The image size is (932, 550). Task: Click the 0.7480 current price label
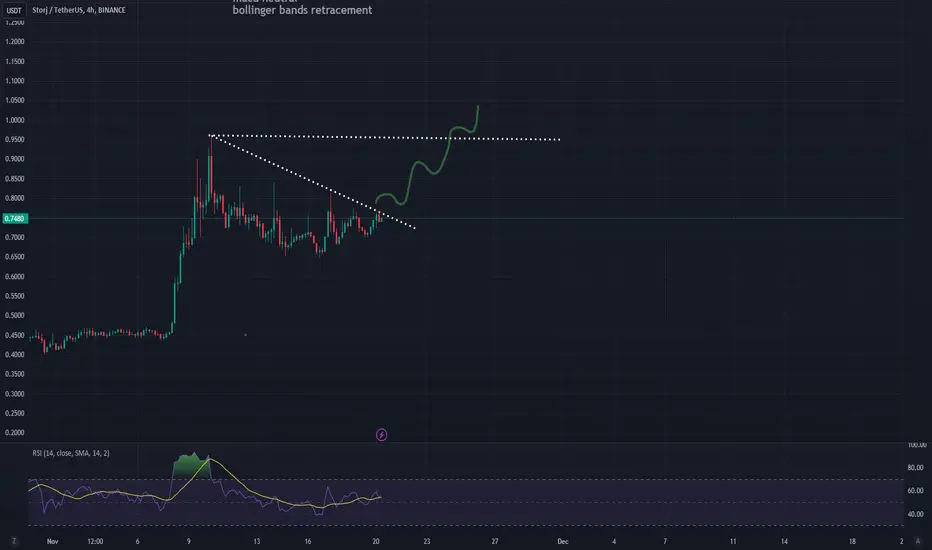(14, 219)
